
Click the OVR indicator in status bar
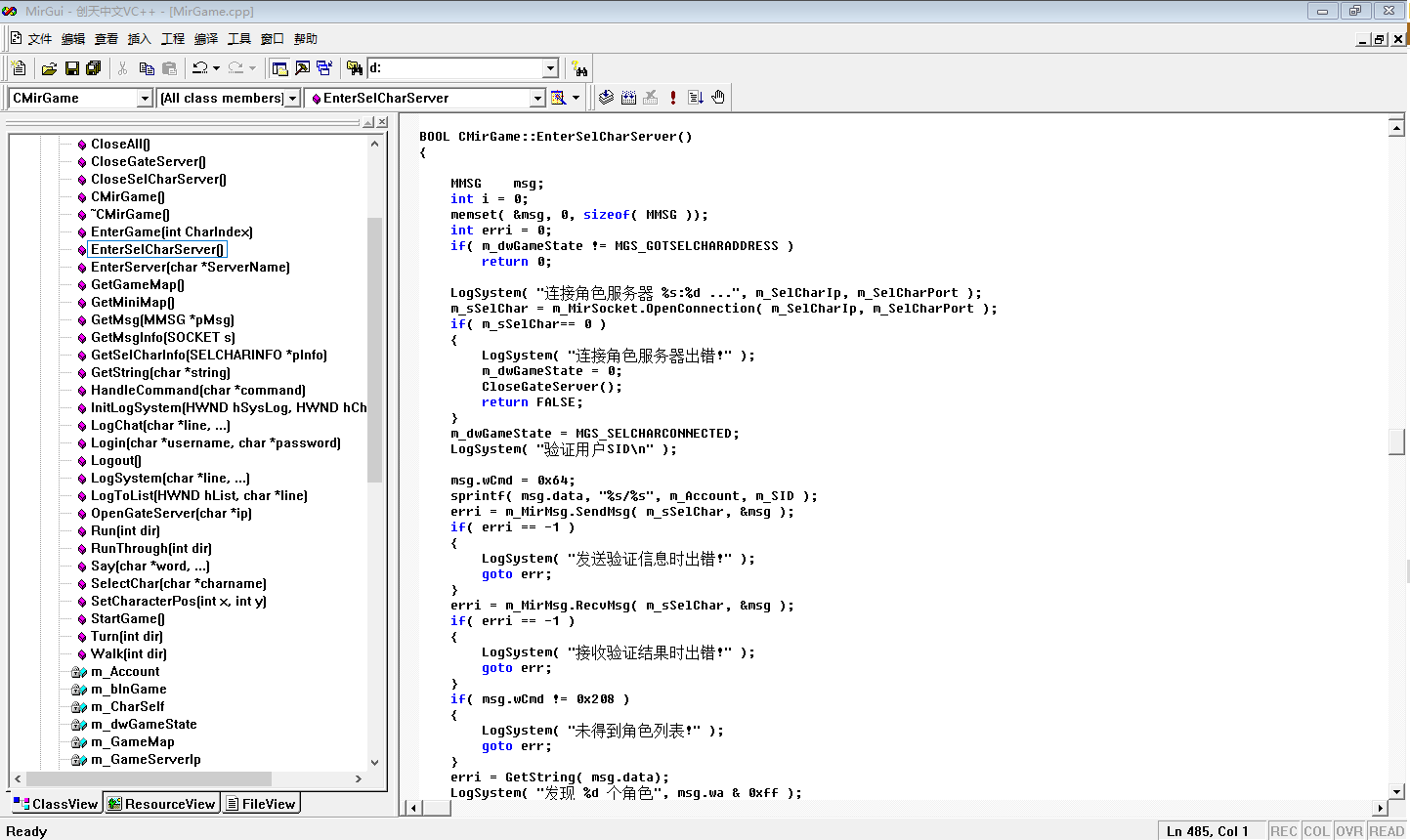(1349, 831)
